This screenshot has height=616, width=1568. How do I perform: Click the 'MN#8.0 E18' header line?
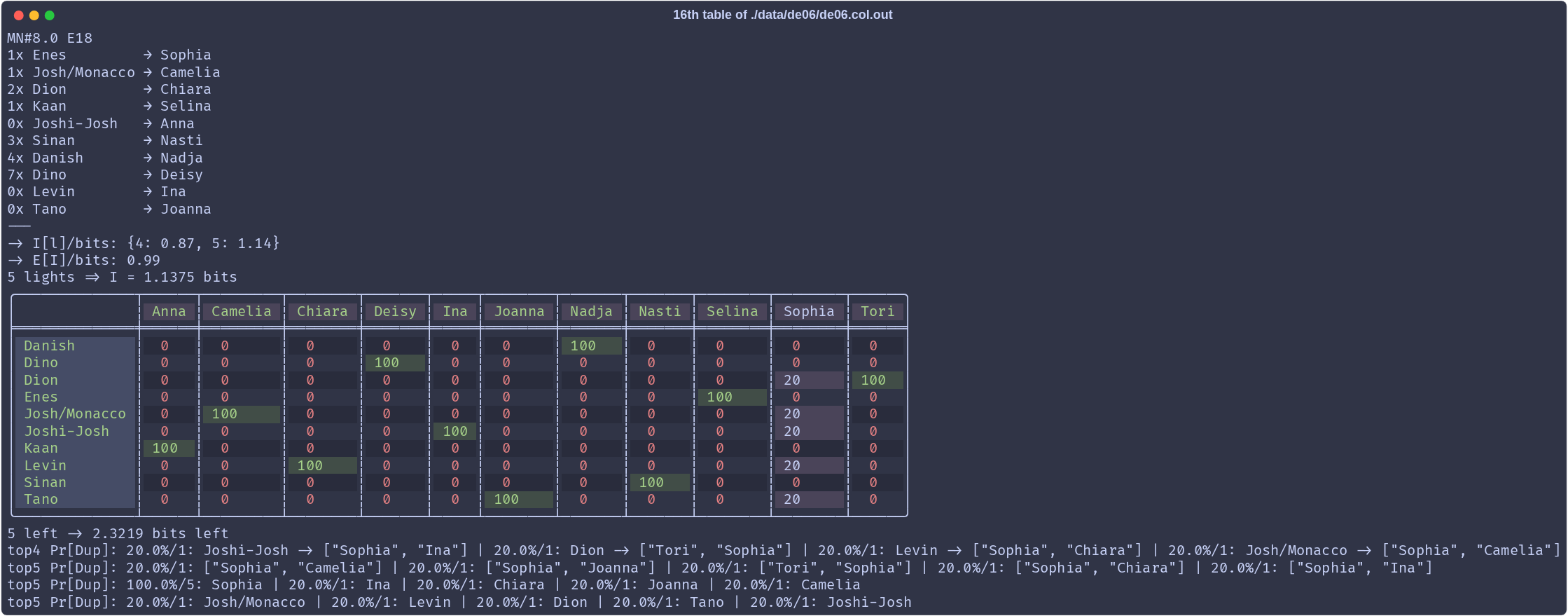click(50, 38)
